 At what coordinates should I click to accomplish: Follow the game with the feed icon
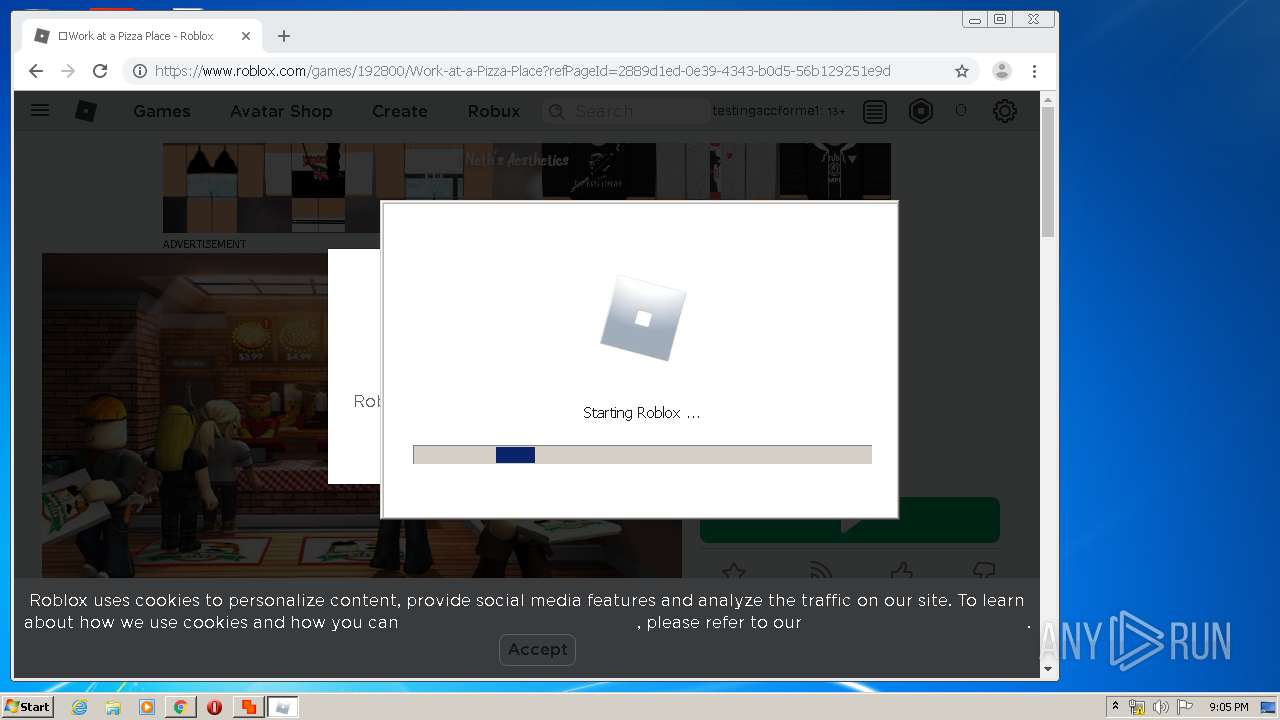819,571
